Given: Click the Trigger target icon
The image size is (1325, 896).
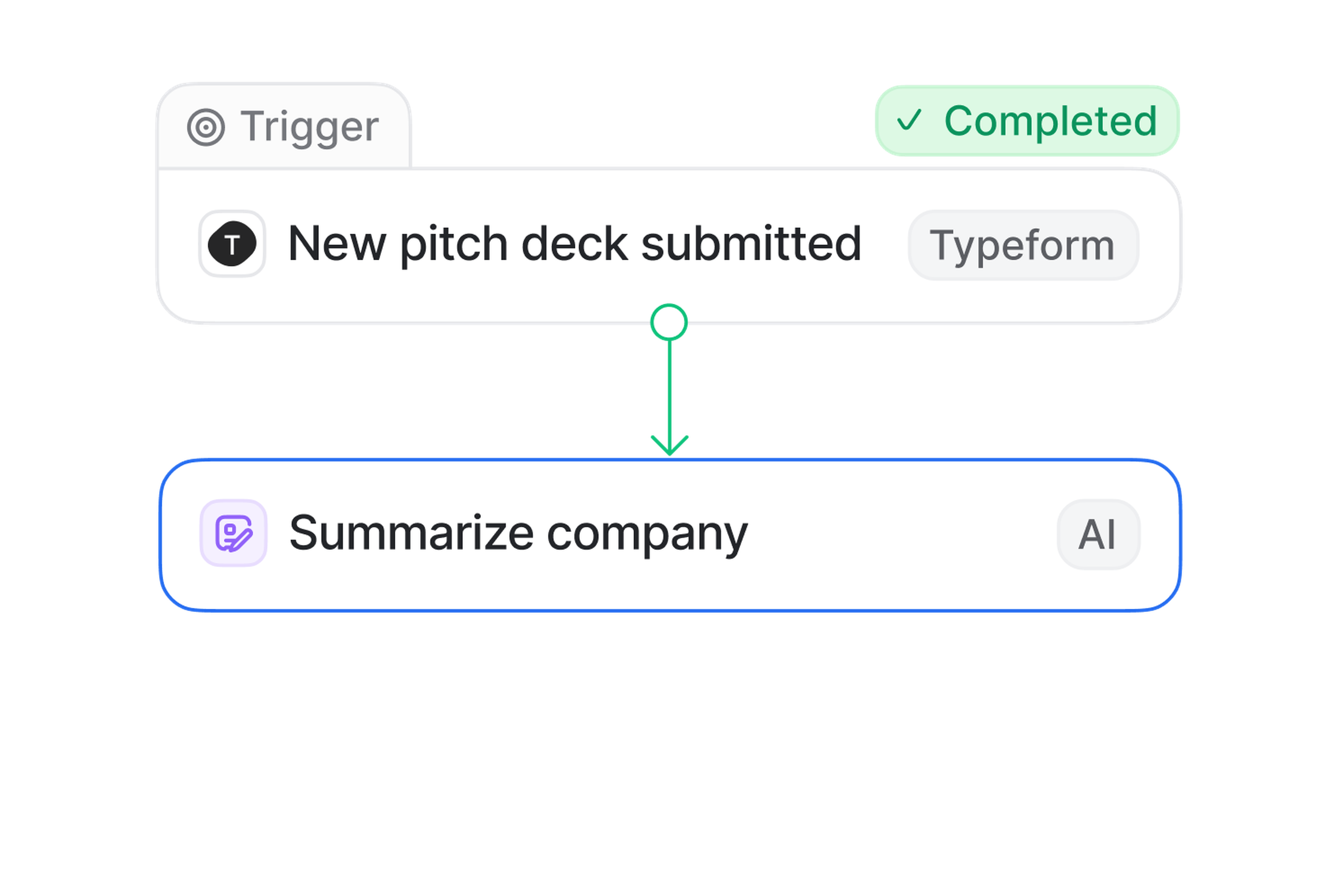Looking at the screenshot, I should 205,127.
